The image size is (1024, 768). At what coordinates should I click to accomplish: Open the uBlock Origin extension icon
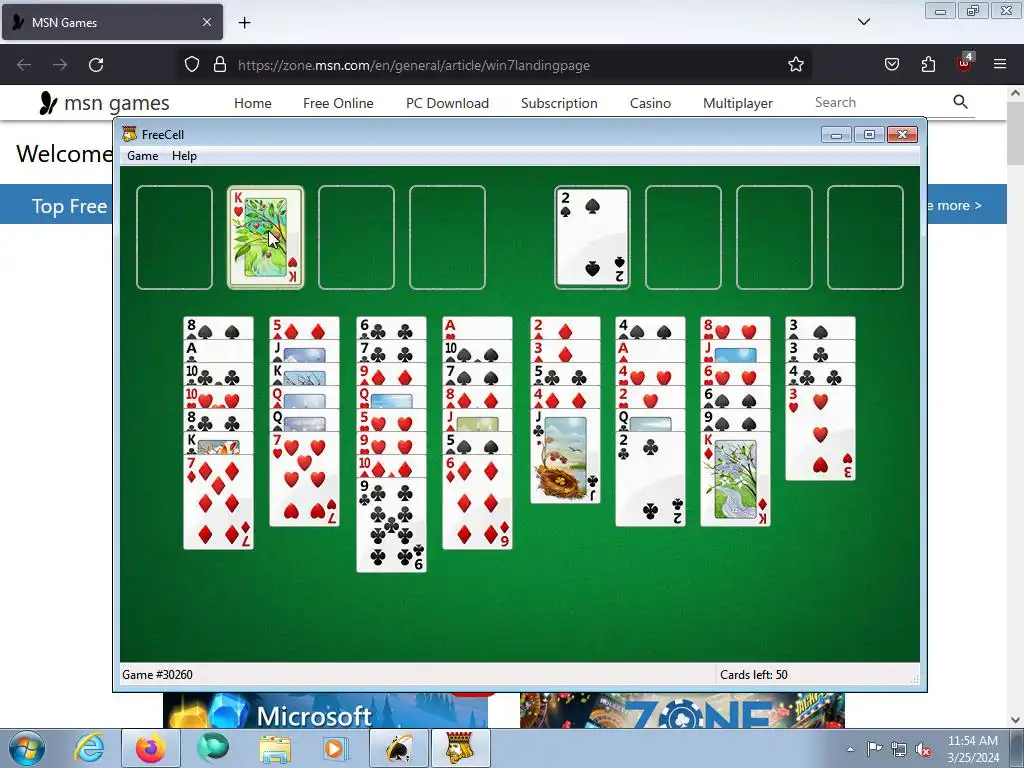point(965,63)
